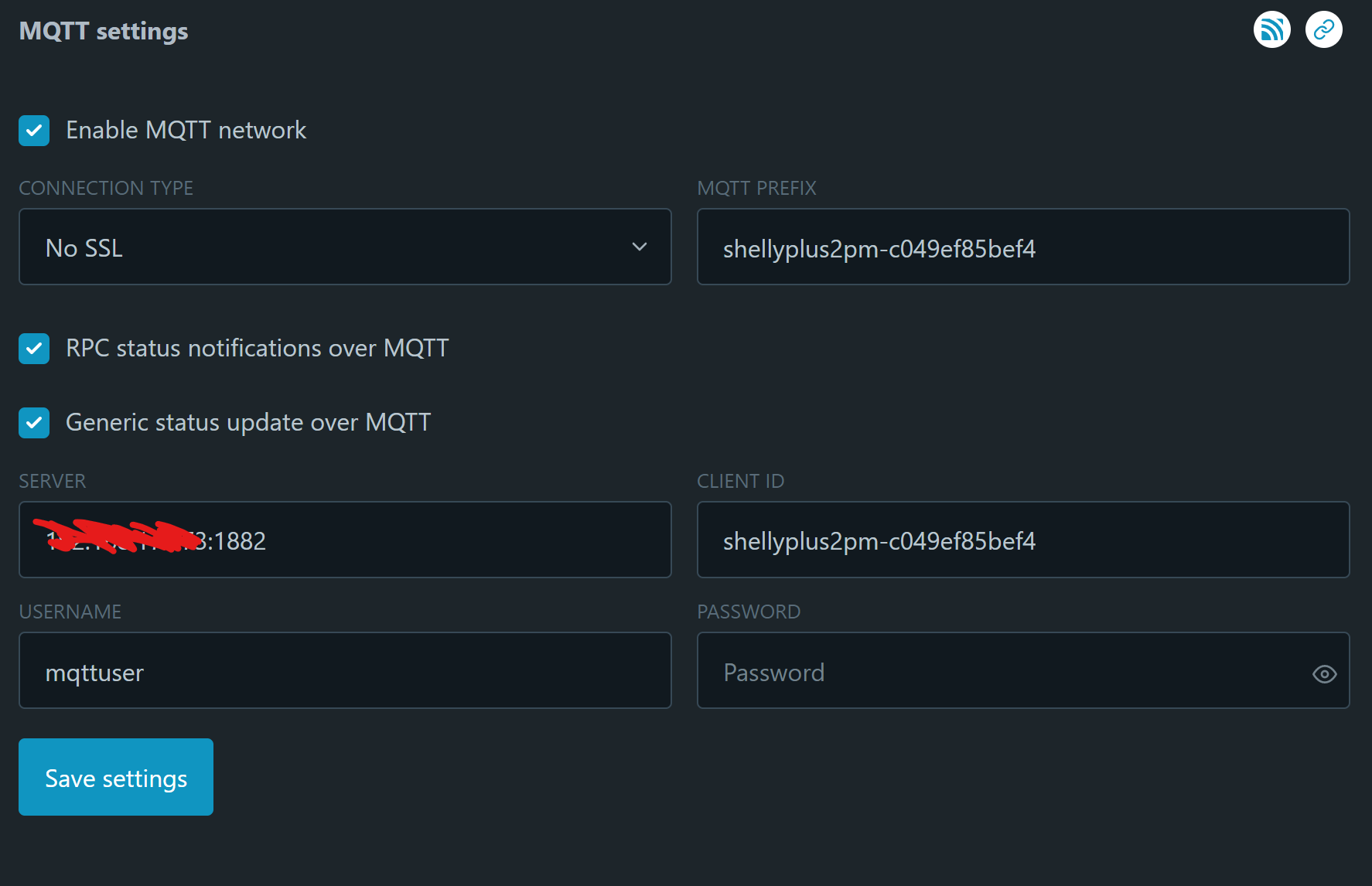
Task: Click the USERNAME label text
Action: (70, 612)
